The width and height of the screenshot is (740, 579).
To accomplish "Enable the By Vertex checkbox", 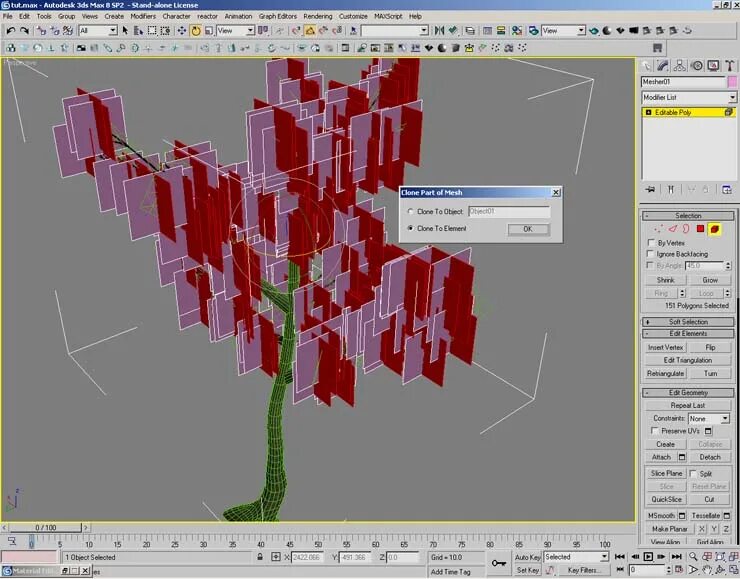I will pyautogui.click(x=651, y=243).
